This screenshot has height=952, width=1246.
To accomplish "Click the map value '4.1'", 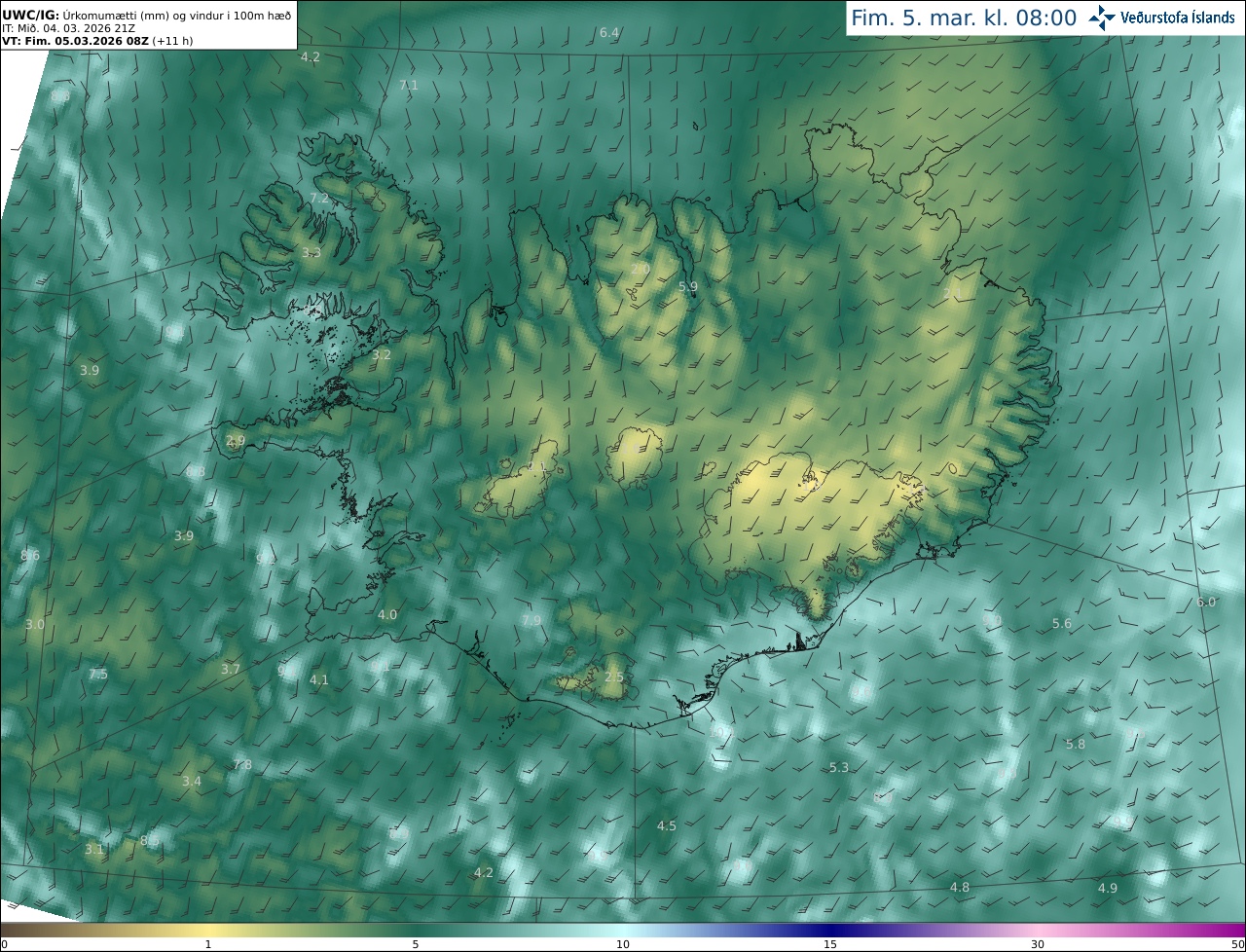I will [319, 679].
